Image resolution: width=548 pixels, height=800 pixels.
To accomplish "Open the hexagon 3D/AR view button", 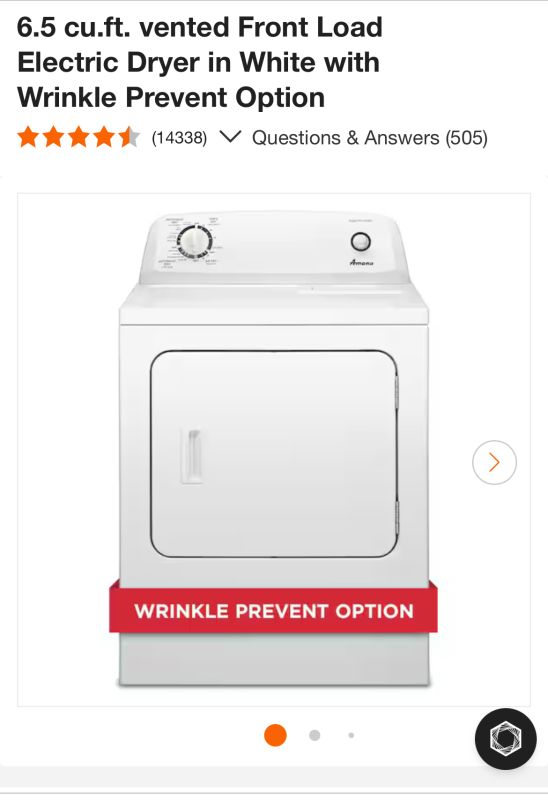I will click(506, 738).
